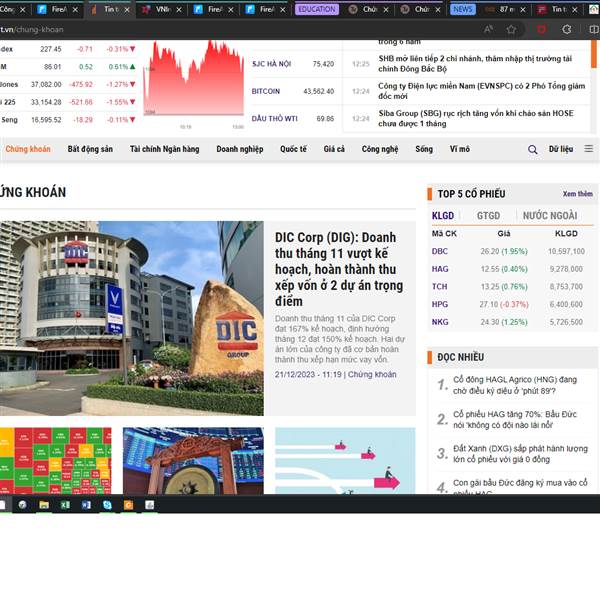This screenshot has height=600, width=600.
Task: Open the TCH stock ticker link
Action: click(x=439, y=287)
